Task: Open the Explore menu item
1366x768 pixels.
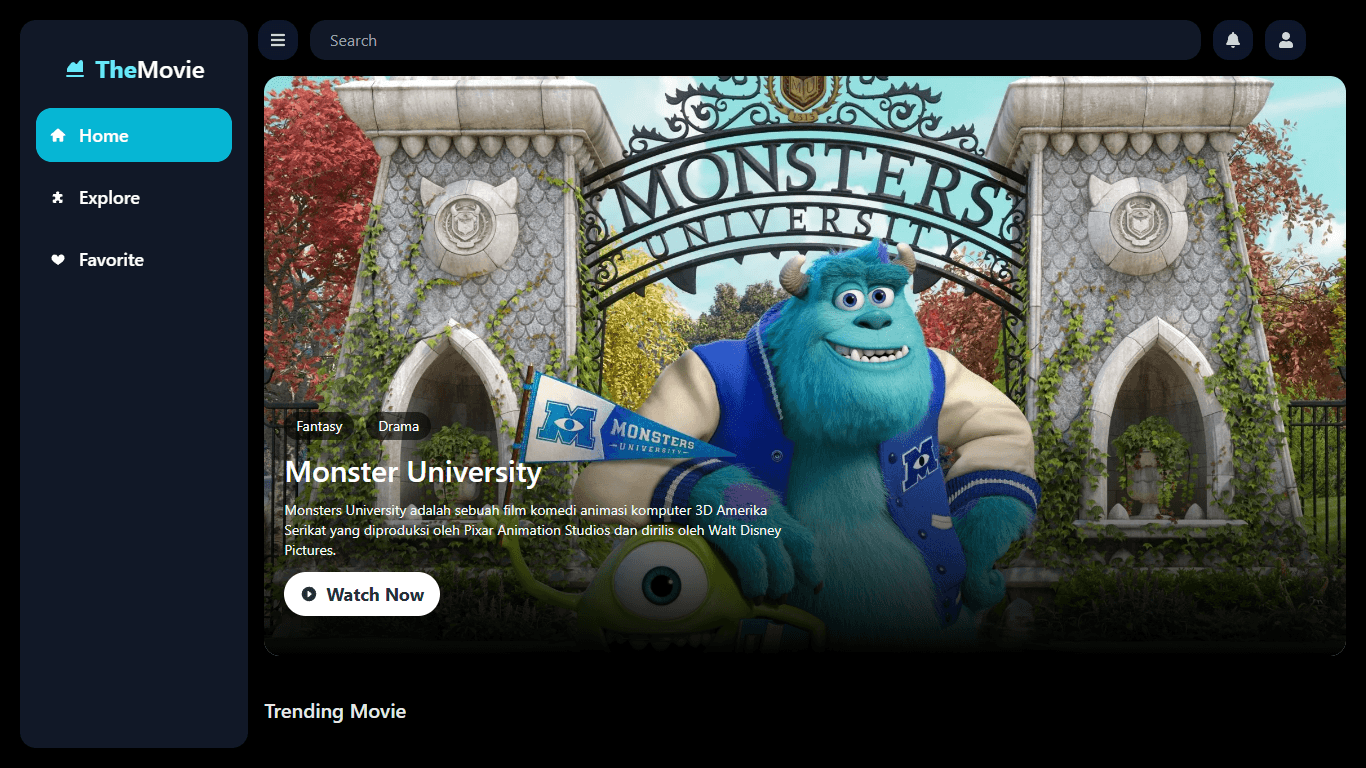Action: [134, 197]
